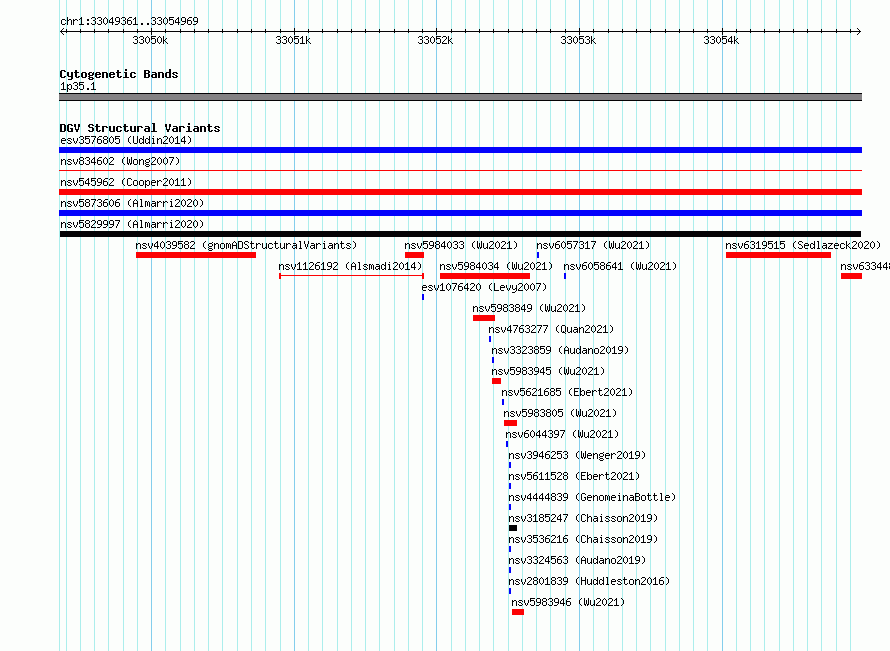Open nsv5984033 (Wu2021) label
The image size is (890, 651).
[x=461, y=245]
